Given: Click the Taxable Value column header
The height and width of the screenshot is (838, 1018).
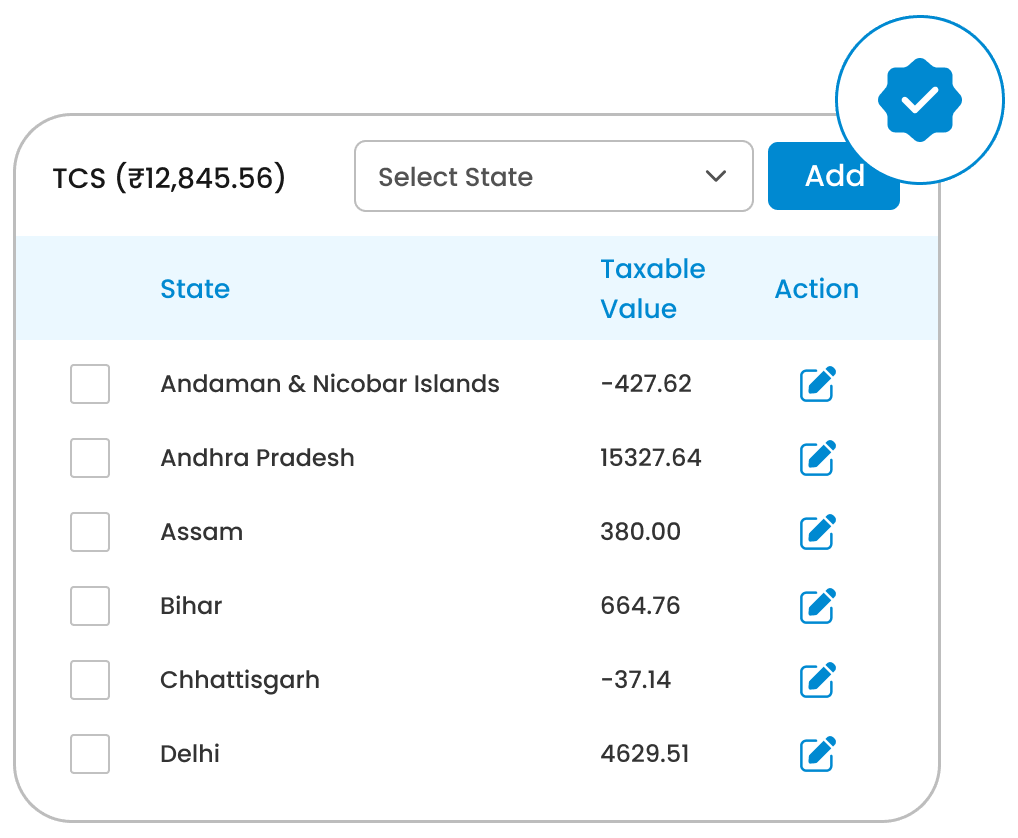Looking at the screenshot, I should coord(652,289).
